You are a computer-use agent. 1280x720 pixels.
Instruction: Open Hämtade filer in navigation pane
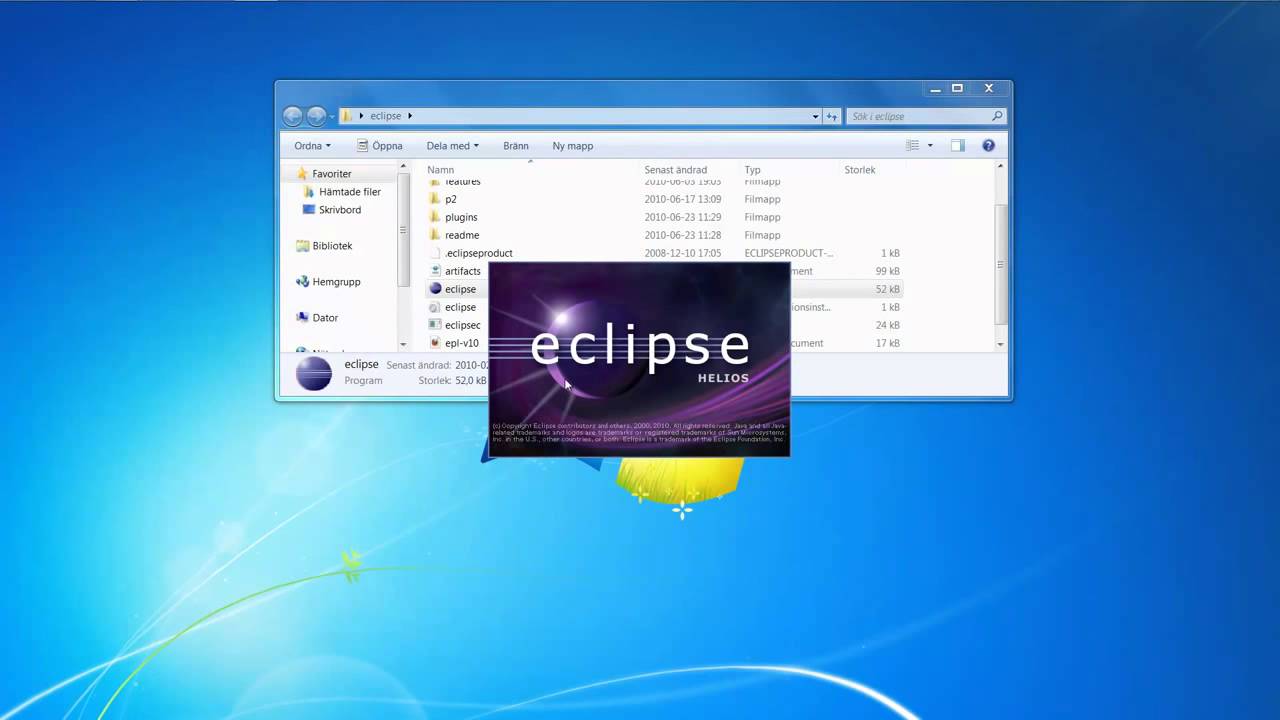350,192
